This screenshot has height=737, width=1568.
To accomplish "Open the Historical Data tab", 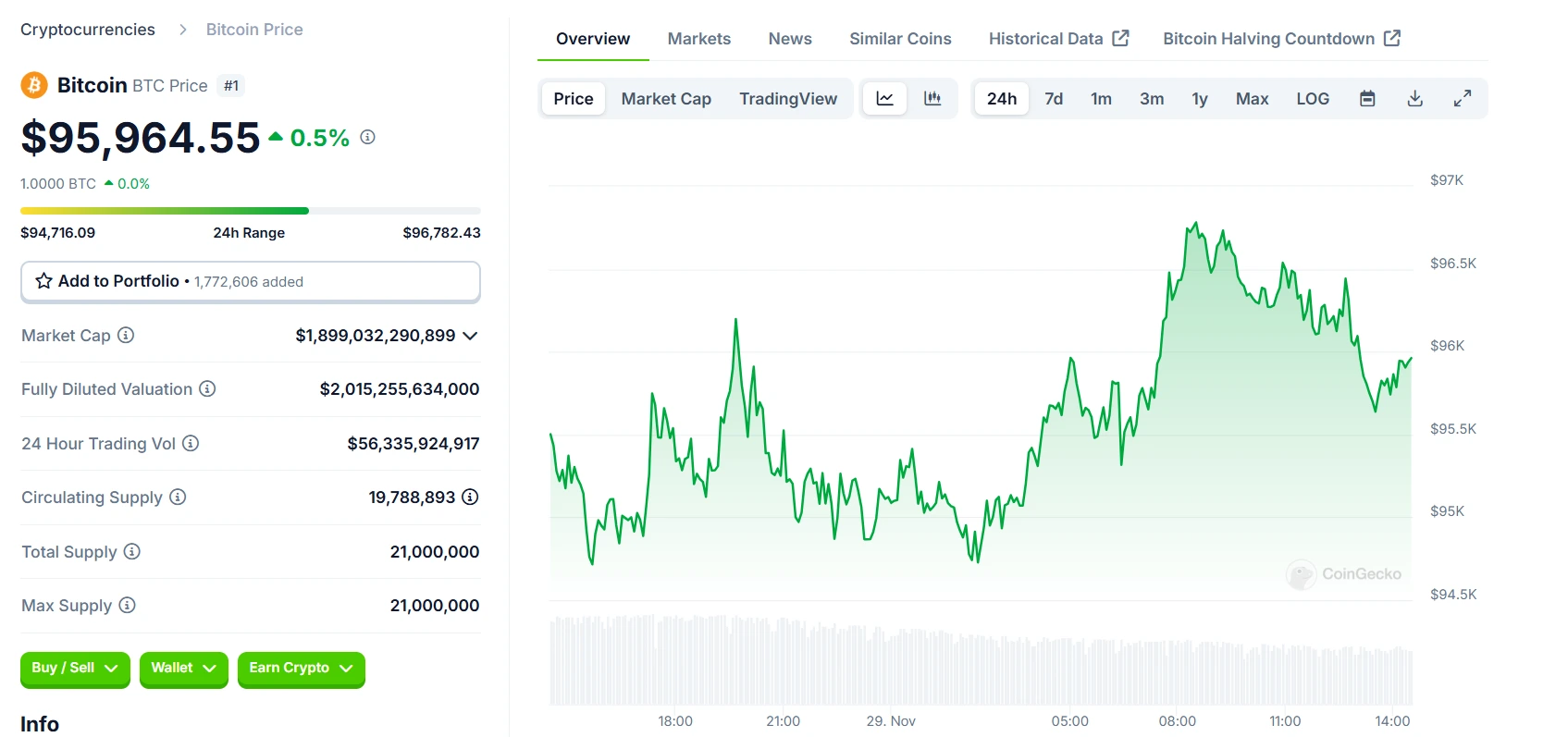I will [1058, 39].
